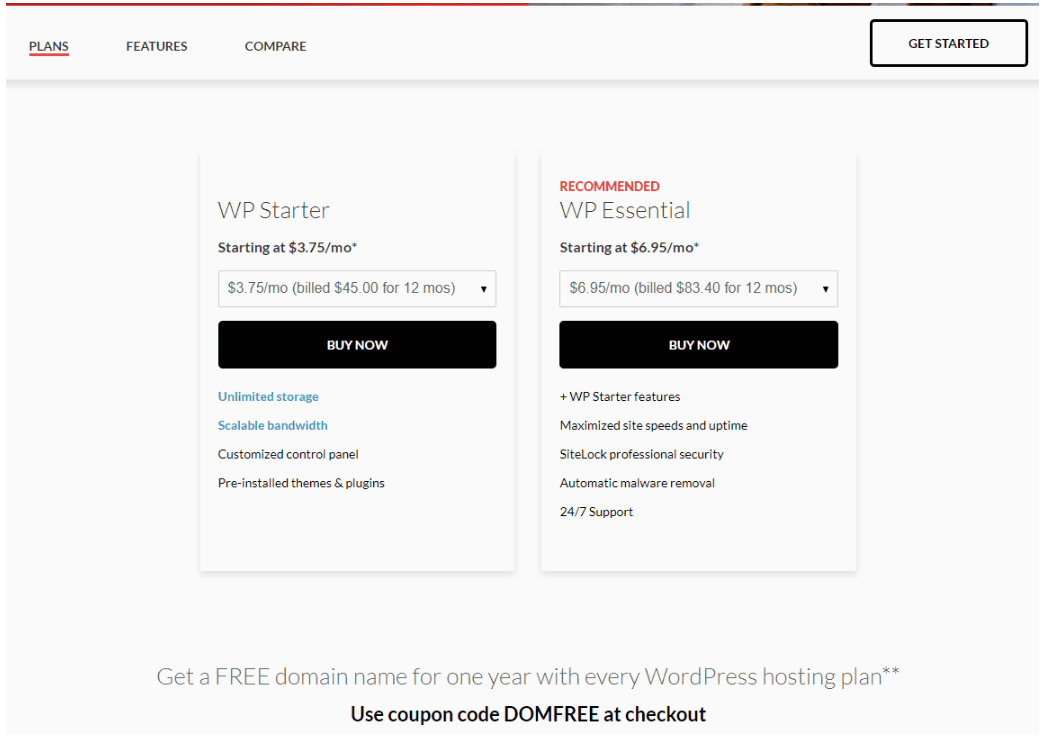Image resolution: width=1043 pixels, height=739 pixels.
Task: Go to the Compare tab
Action: (275, 46)
